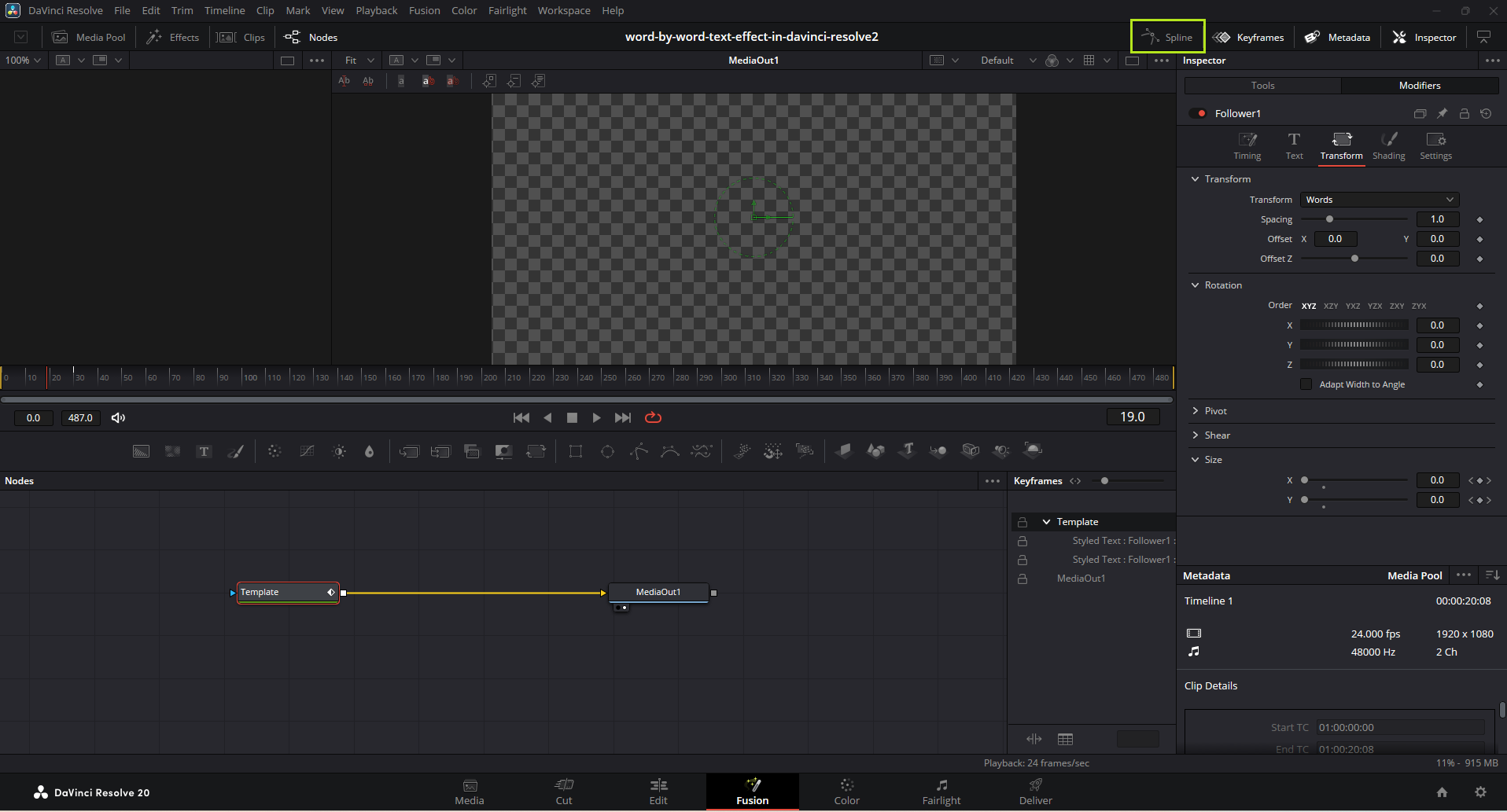Open the Fusion menu
This screenshot has width=1507, height=812.
click(424, 10)
